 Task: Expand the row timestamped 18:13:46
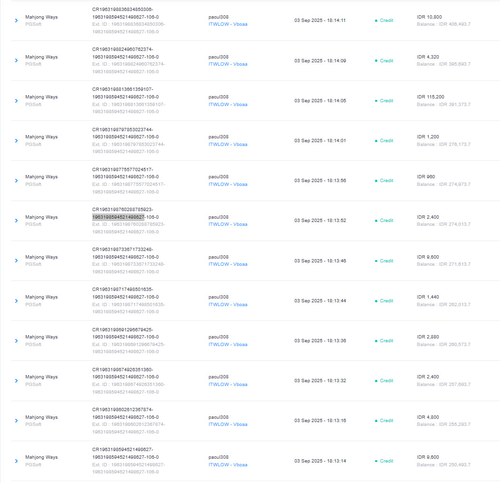[x=16, y=261]
